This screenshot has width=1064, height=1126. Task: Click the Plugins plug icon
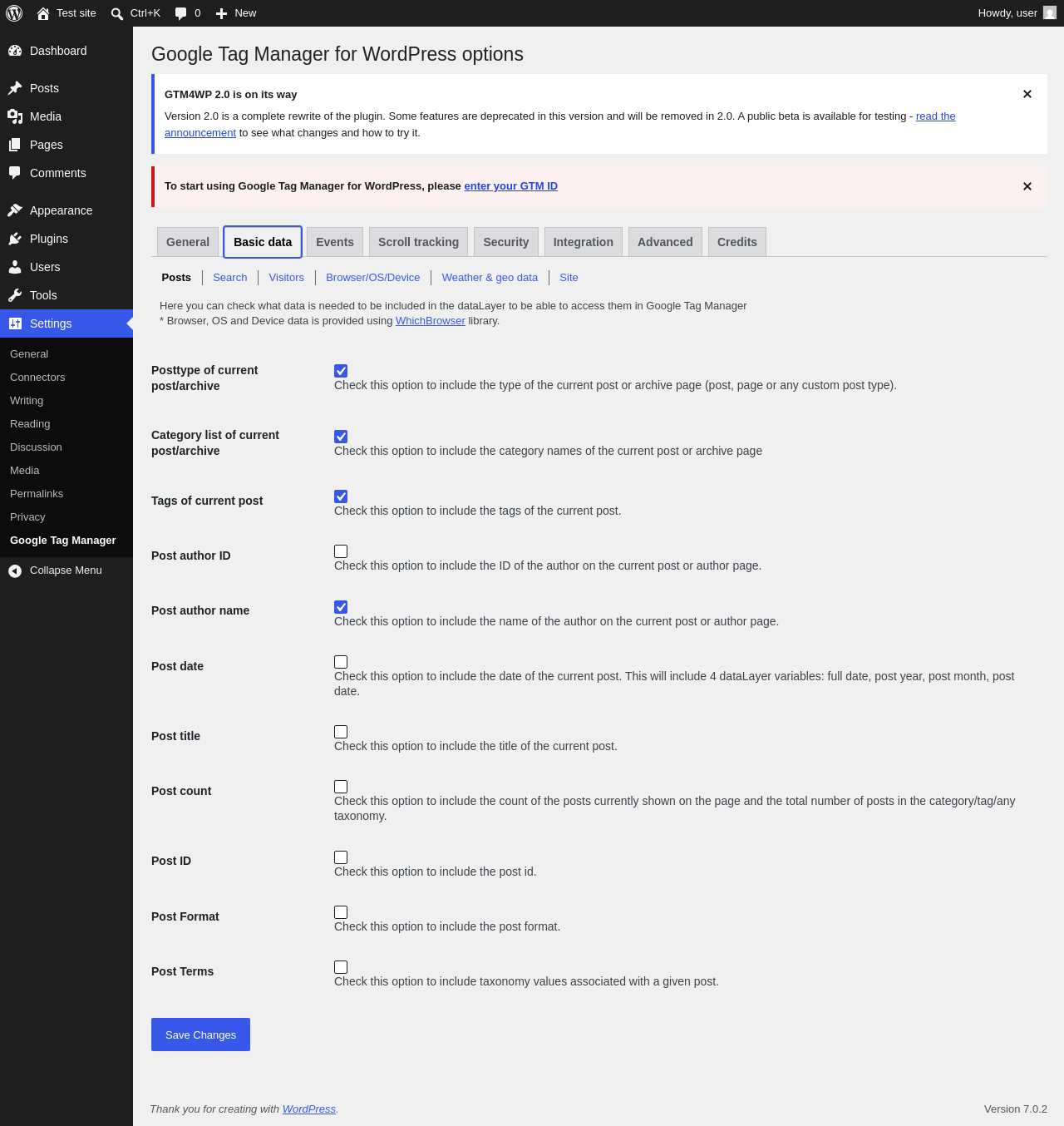click(15, 239)
